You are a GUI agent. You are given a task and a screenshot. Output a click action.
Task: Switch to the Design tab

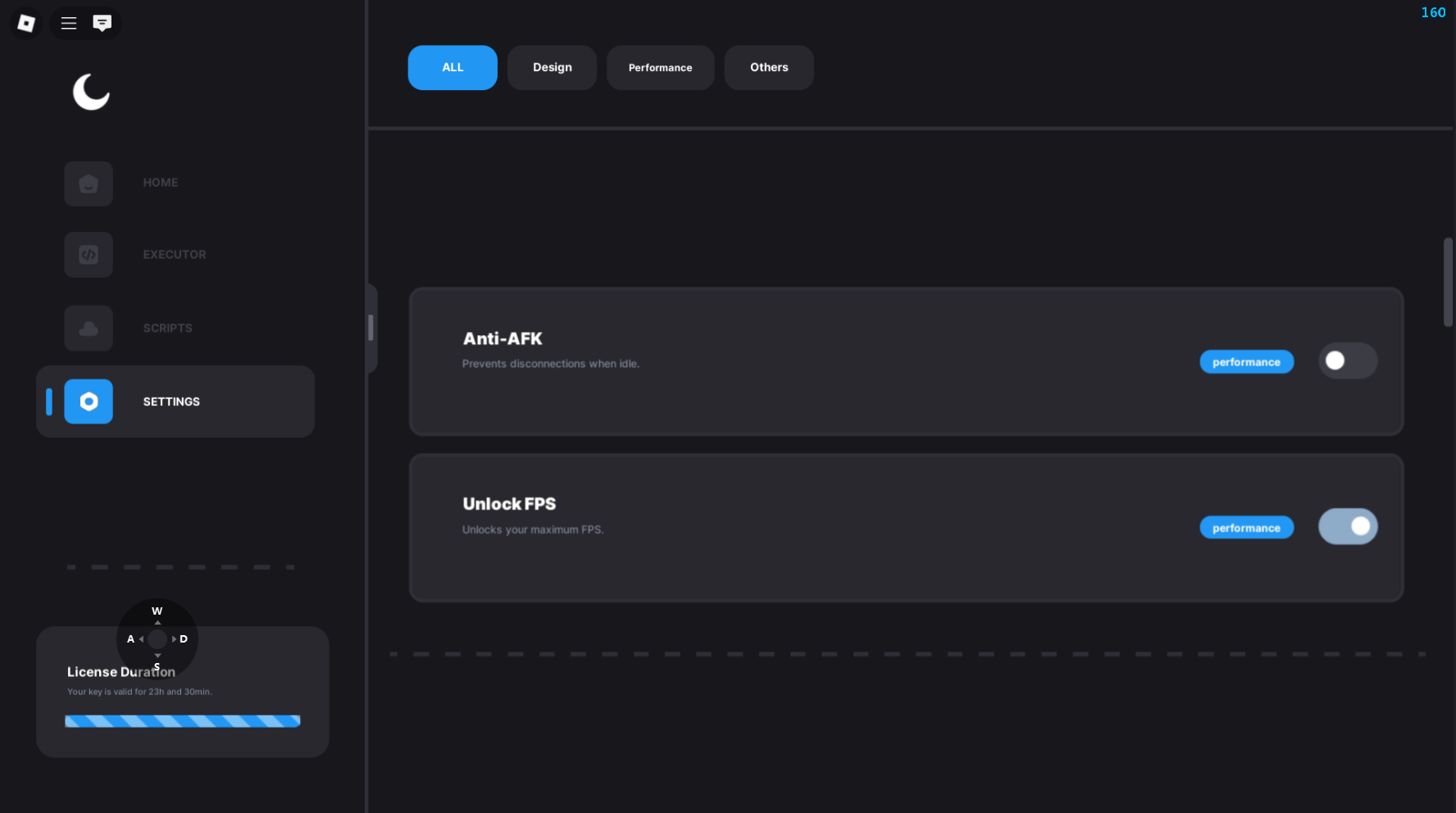552,67
